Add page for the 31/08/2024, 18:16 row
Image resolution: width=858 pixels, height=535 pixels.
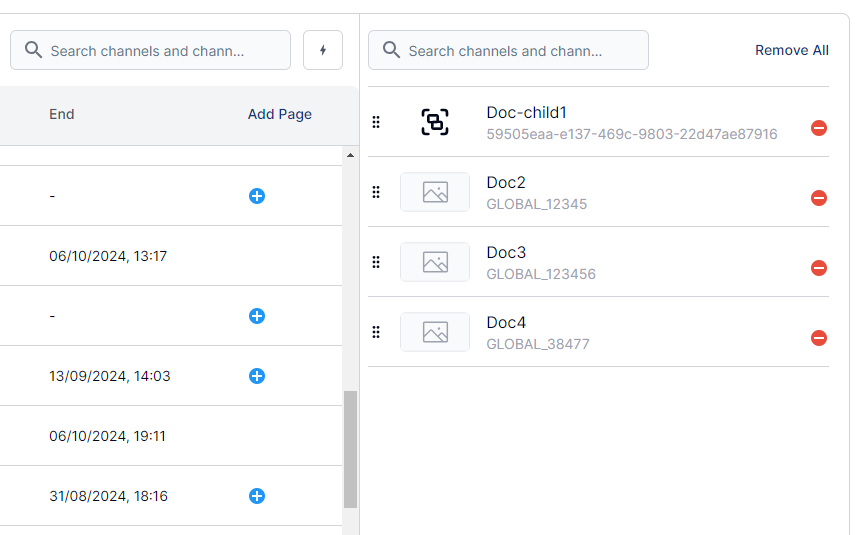coord(257,496)
